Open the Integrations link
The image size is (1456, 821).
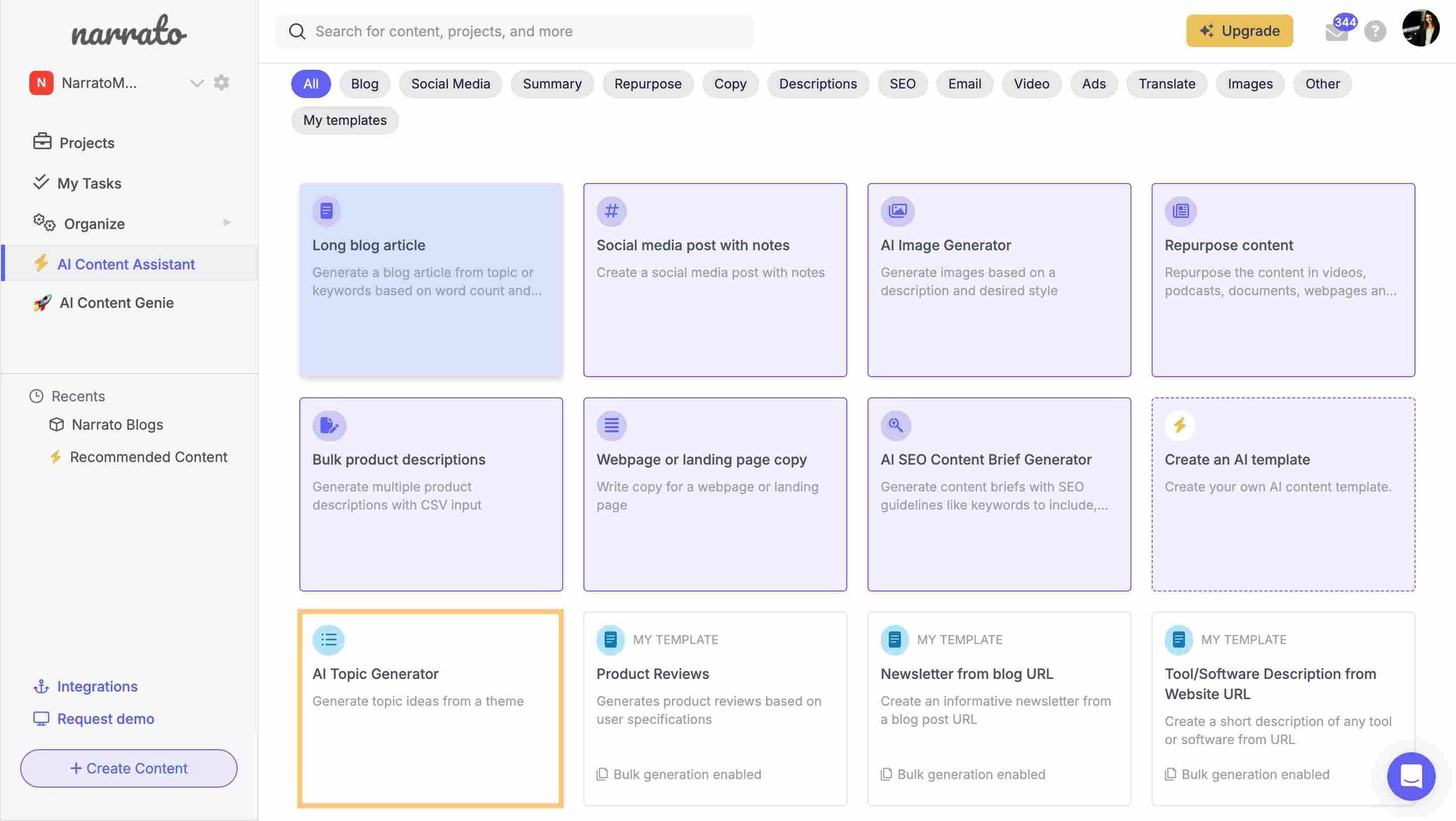click(x=97, y=686)
